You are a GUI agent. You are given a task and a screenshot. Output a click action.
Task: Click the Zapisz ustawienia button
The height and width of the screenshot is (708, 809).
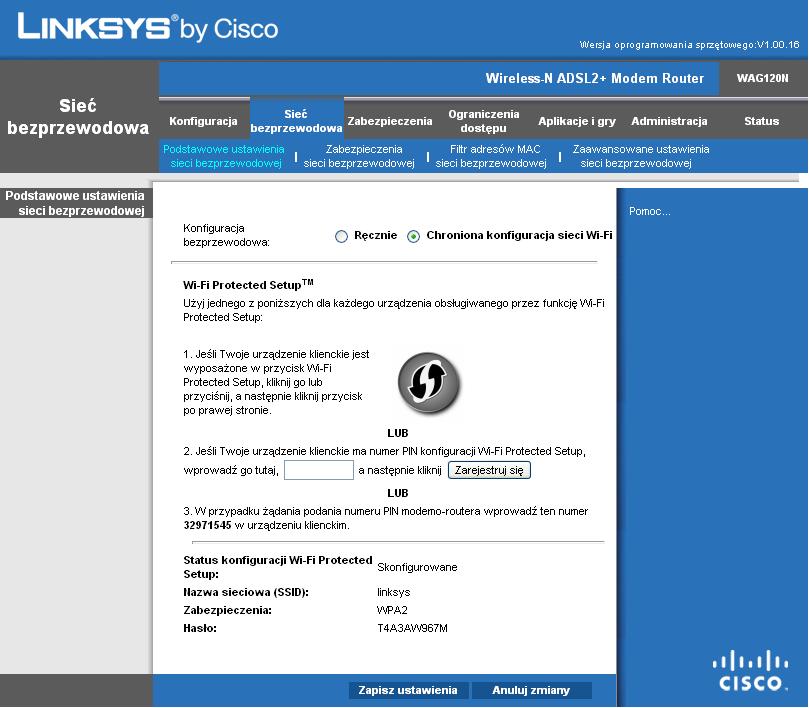(408, 690)
